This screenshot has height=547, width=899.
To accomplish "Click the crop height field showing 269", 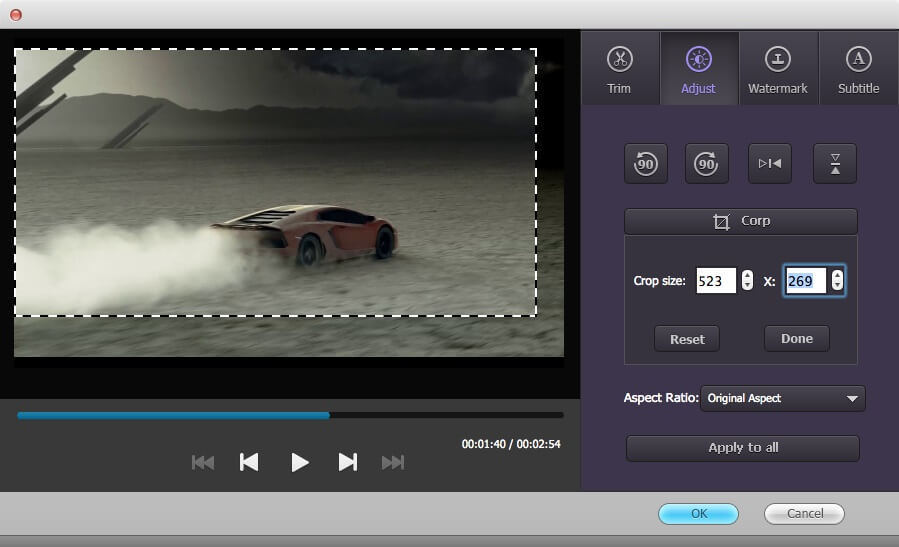I will [x=805, y=280].
